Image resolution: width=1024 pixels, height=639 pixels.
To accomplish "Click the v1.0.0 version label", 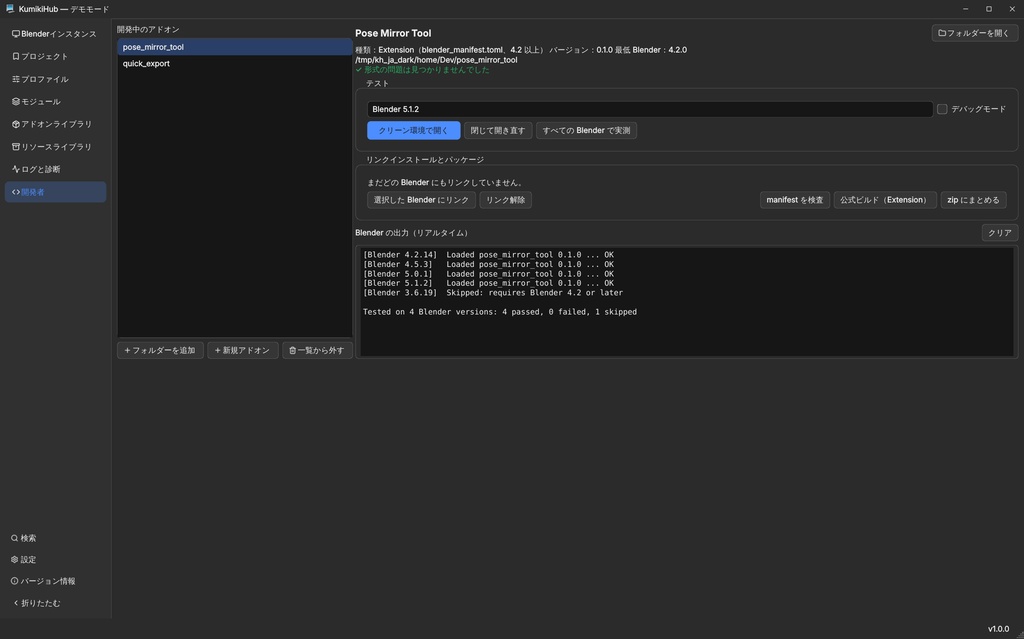I will pyautogui.click(x=998, y=629).
